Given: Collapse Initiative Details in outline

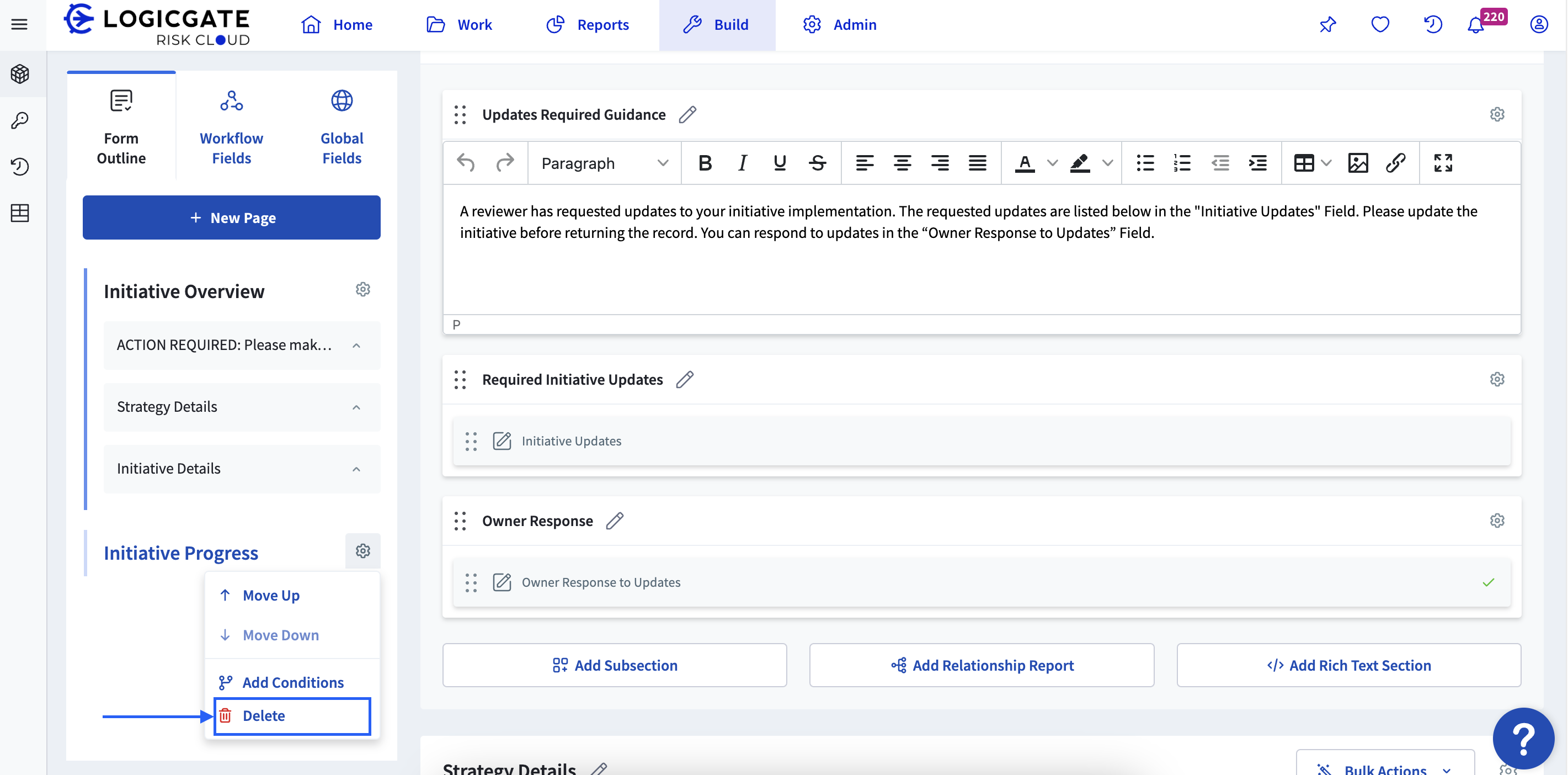Looking at the screenshot, I should click(356, 469).
